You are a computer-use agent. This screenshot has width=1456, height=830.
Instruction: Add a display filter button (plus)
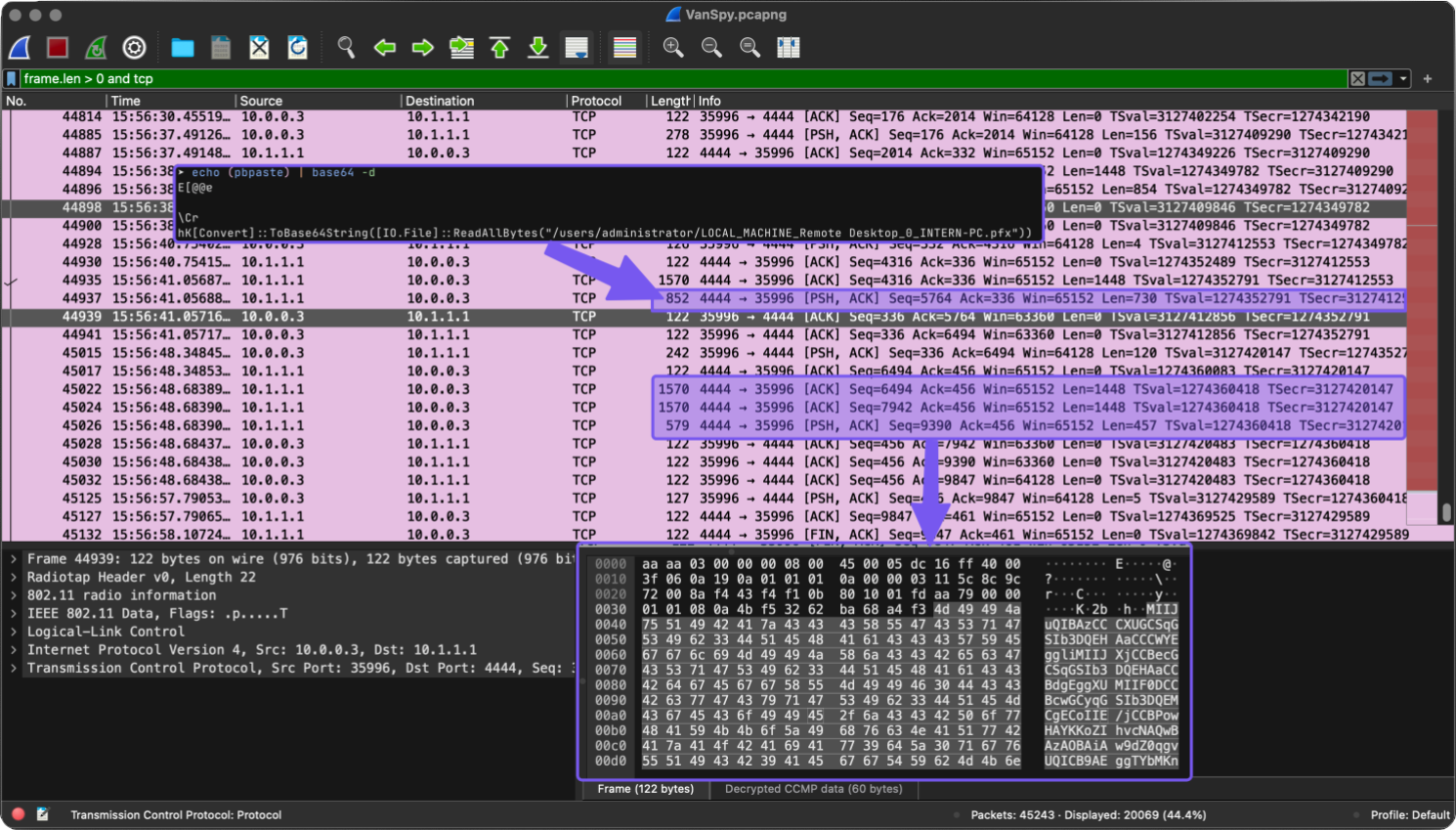coord(1428,78)
